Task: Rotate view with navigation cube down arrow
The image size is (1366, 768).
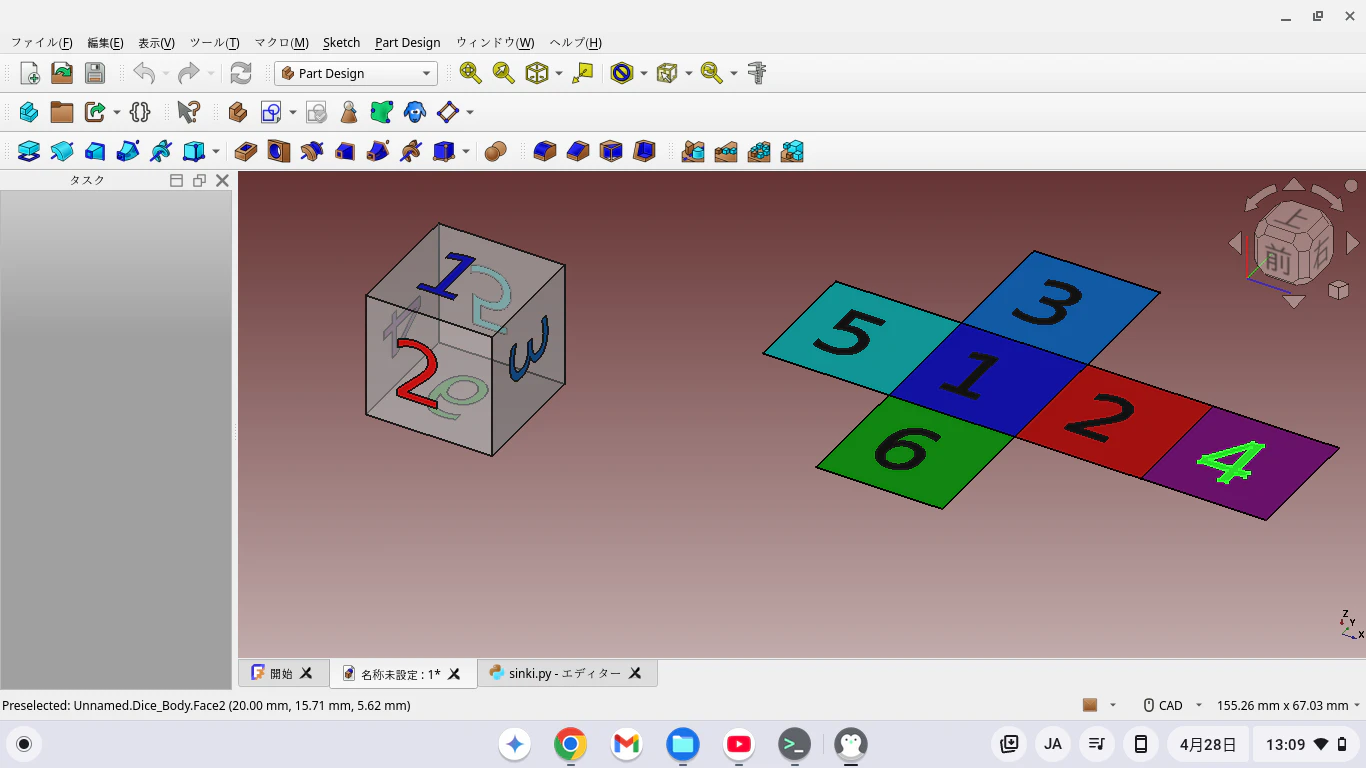Action: tap(1293, 301)
